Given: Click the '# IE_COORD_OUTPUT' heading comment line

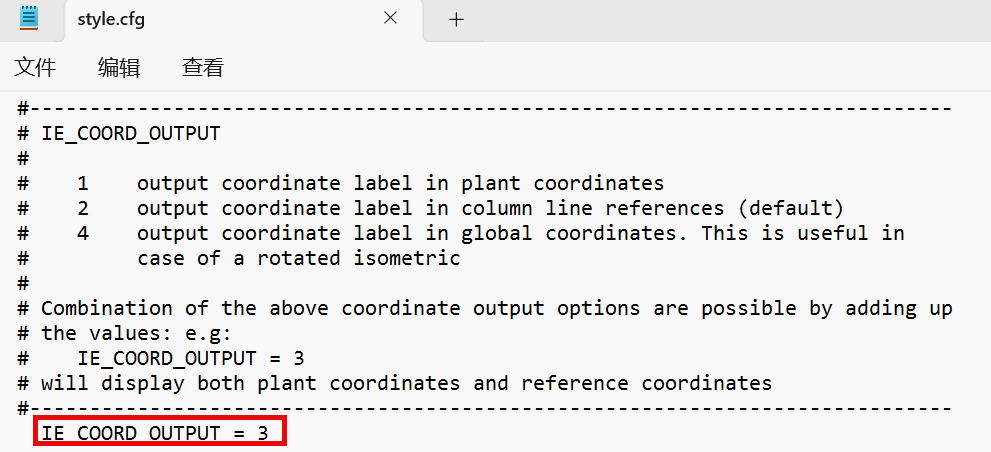Looking at the screenshot, I should tap(130, 133).
